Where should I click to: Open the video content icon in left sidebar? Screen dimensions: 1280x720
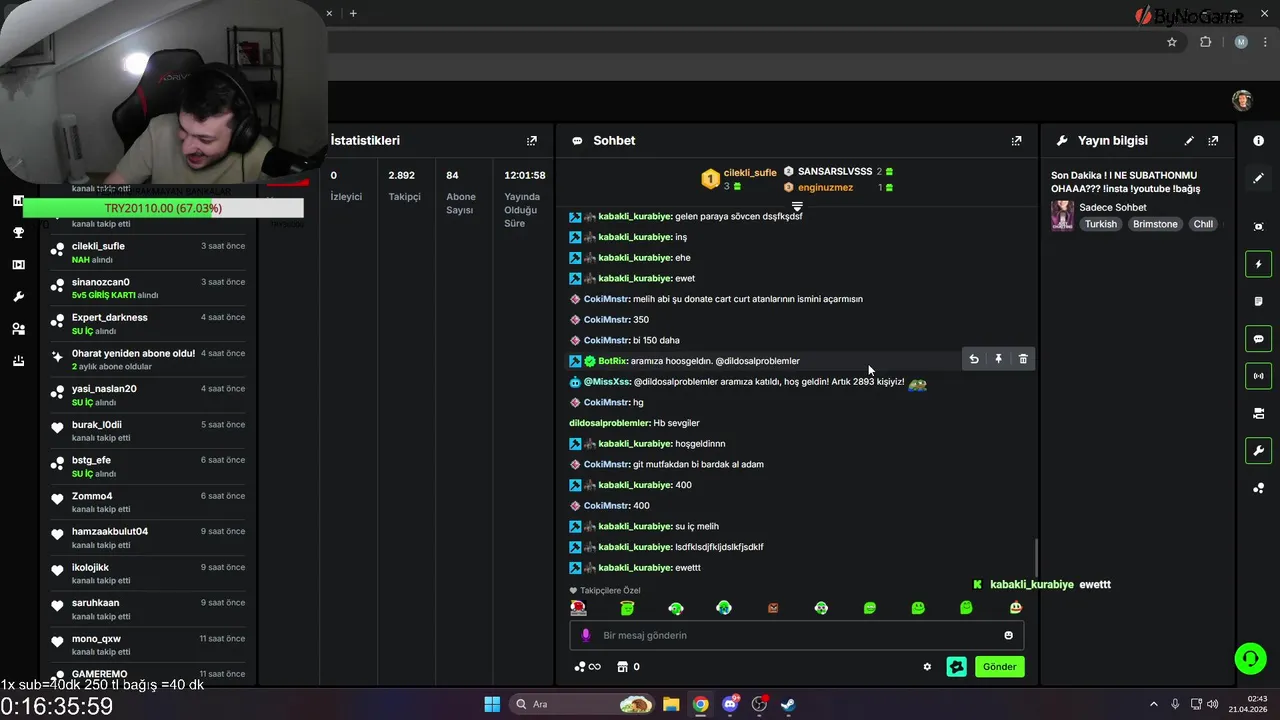(x=18, y=265)
